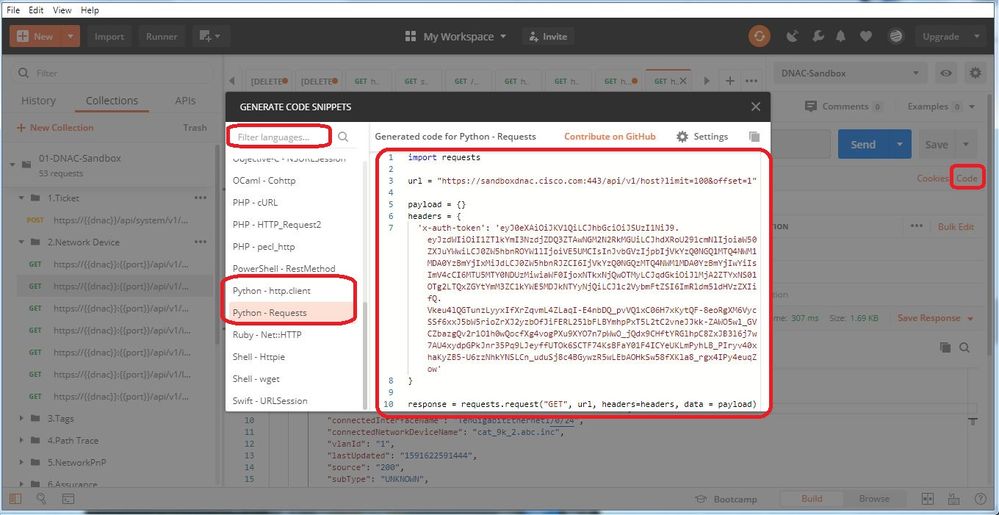Open the Examples dropdown
Image resolution: width=999 pixels, height=515 pixels.
click(x=941, y=106)
